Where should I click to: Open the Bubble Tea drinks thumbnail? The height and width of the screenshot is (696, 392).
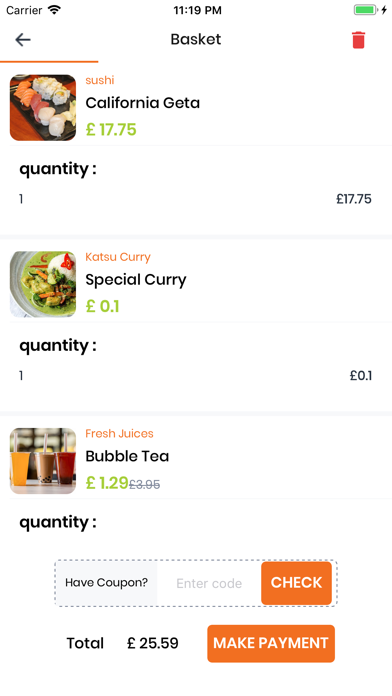coord(43,461)
